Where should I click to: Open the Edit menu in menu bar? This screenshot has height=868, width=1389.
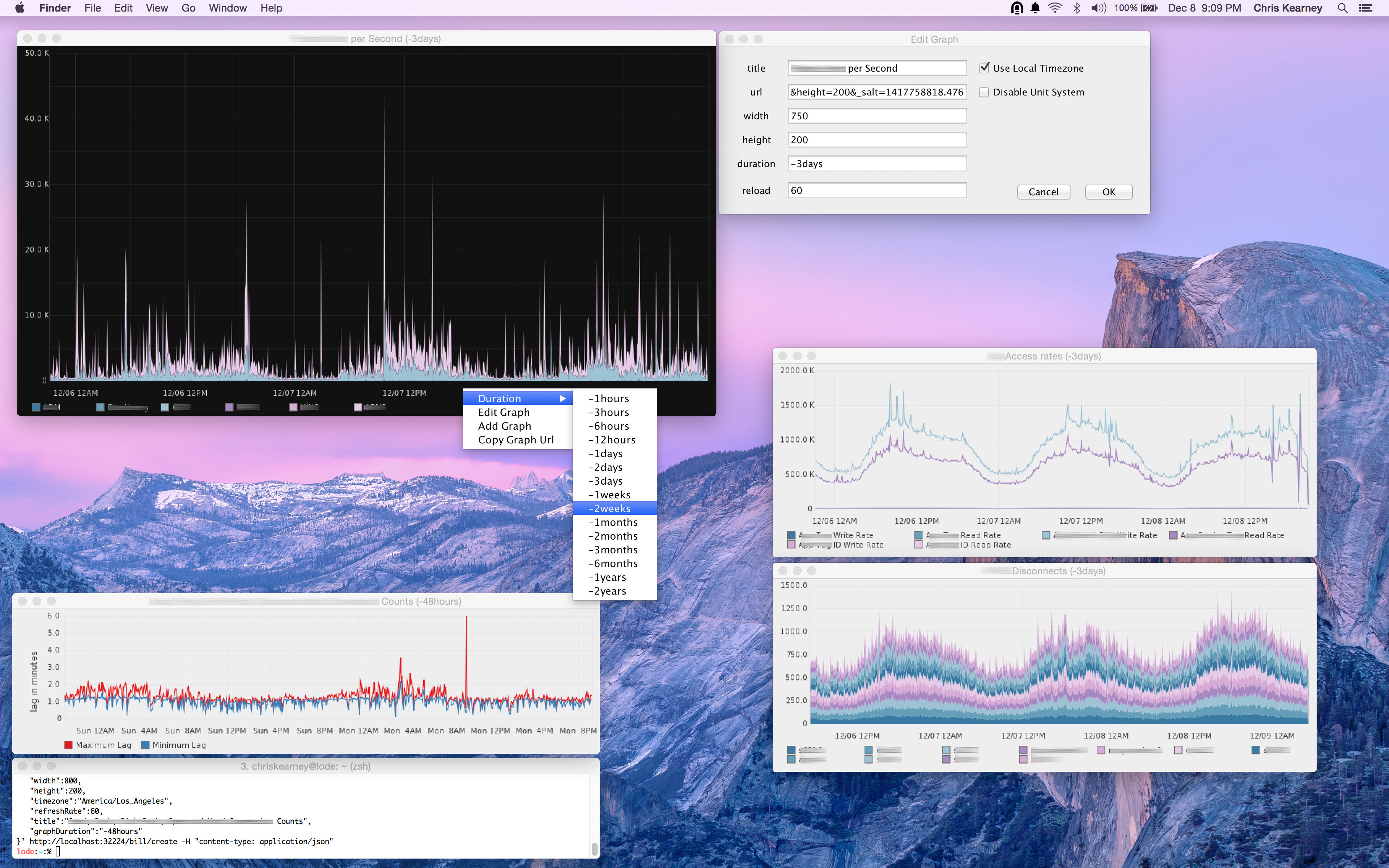pyautogui.click(x=123, y=8)
